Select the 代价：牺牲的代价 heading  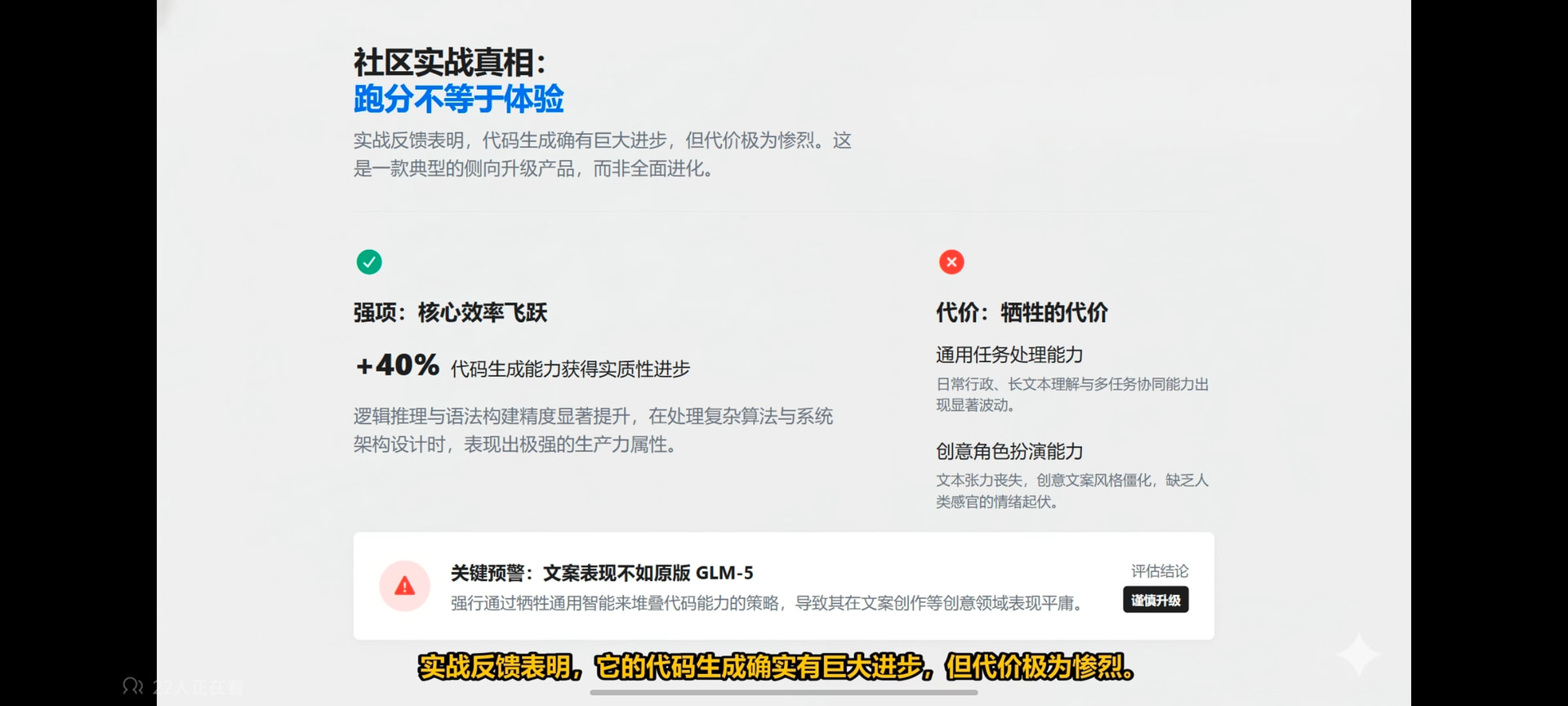1022,312
